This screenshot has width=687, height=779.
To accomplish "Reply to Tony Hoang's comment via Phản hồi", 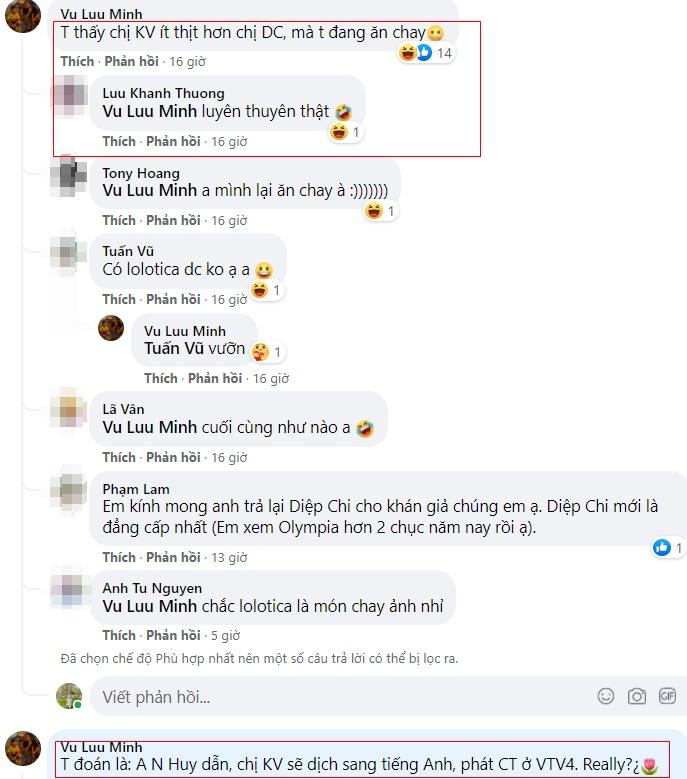I will point(173,220).
